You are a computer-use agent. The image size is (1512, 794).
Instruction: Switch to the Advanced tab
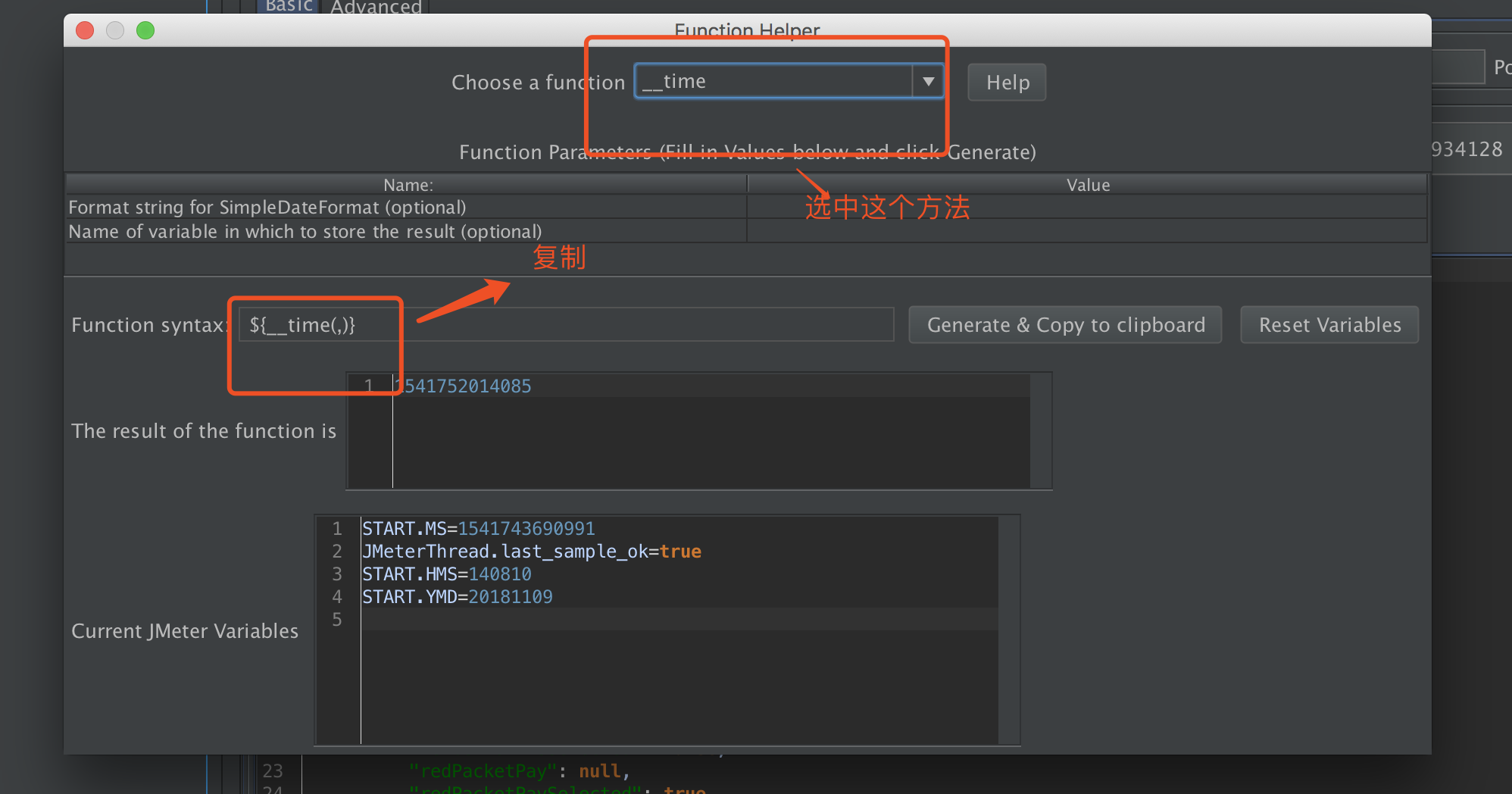376,8
